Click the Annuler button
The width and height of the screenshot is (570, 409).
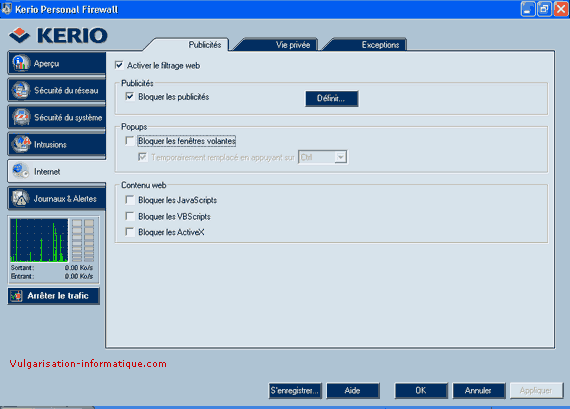[478, 390]
